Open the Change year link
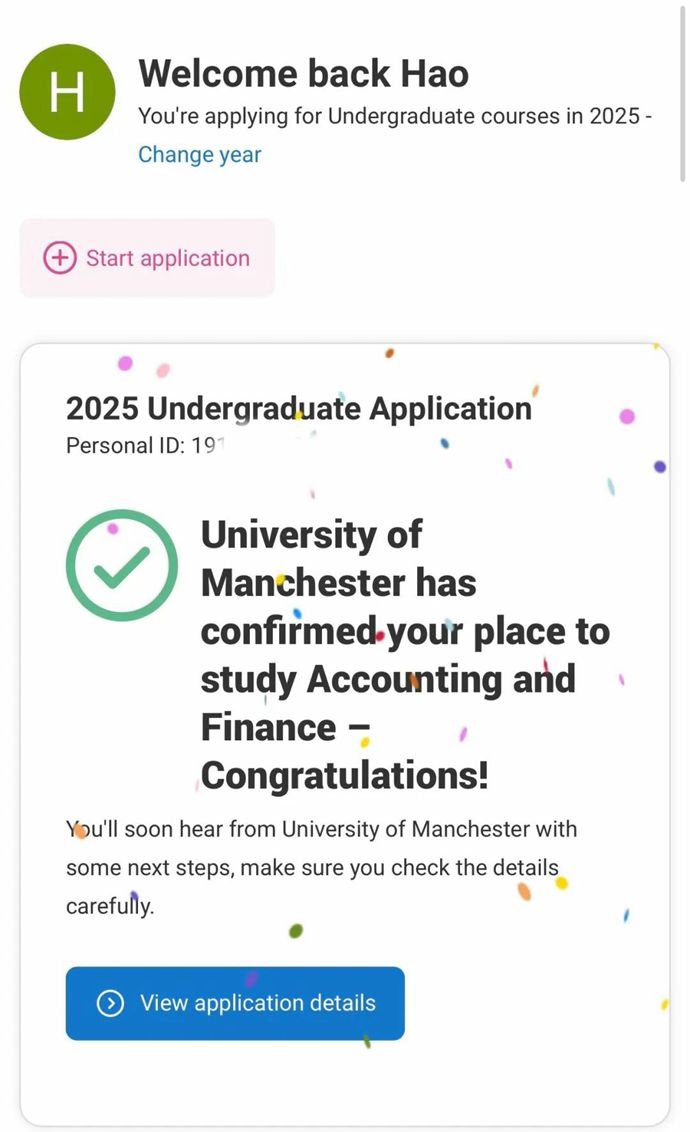Screen dimensions: 690x1132 199,155
